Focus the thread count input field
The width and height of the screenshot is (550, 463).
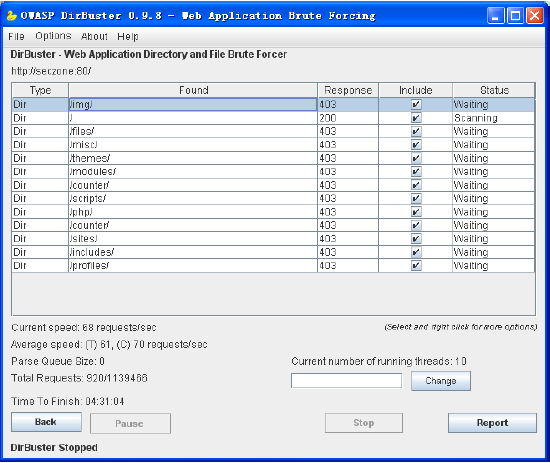[347, 381]
